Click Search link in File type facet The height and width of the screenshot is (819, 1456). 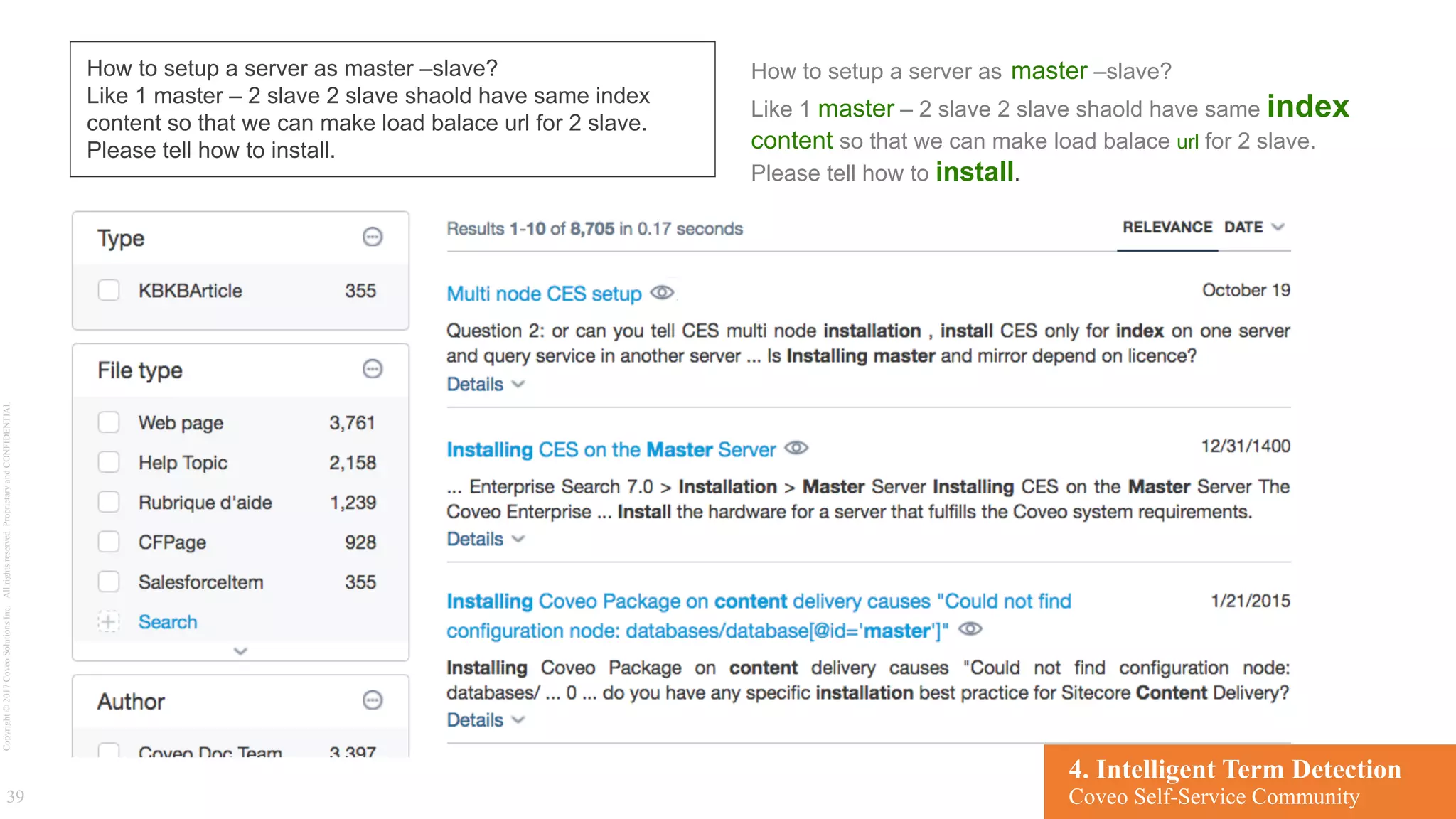tap(168, 622)
